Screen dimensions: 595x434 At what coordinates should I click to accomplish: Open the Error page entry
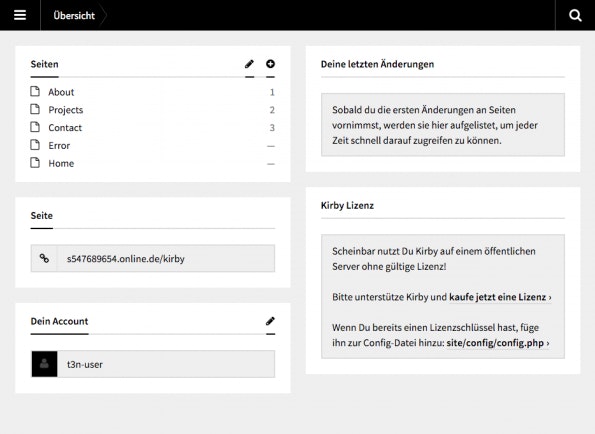pyautogui.click(x=153, y=145)
